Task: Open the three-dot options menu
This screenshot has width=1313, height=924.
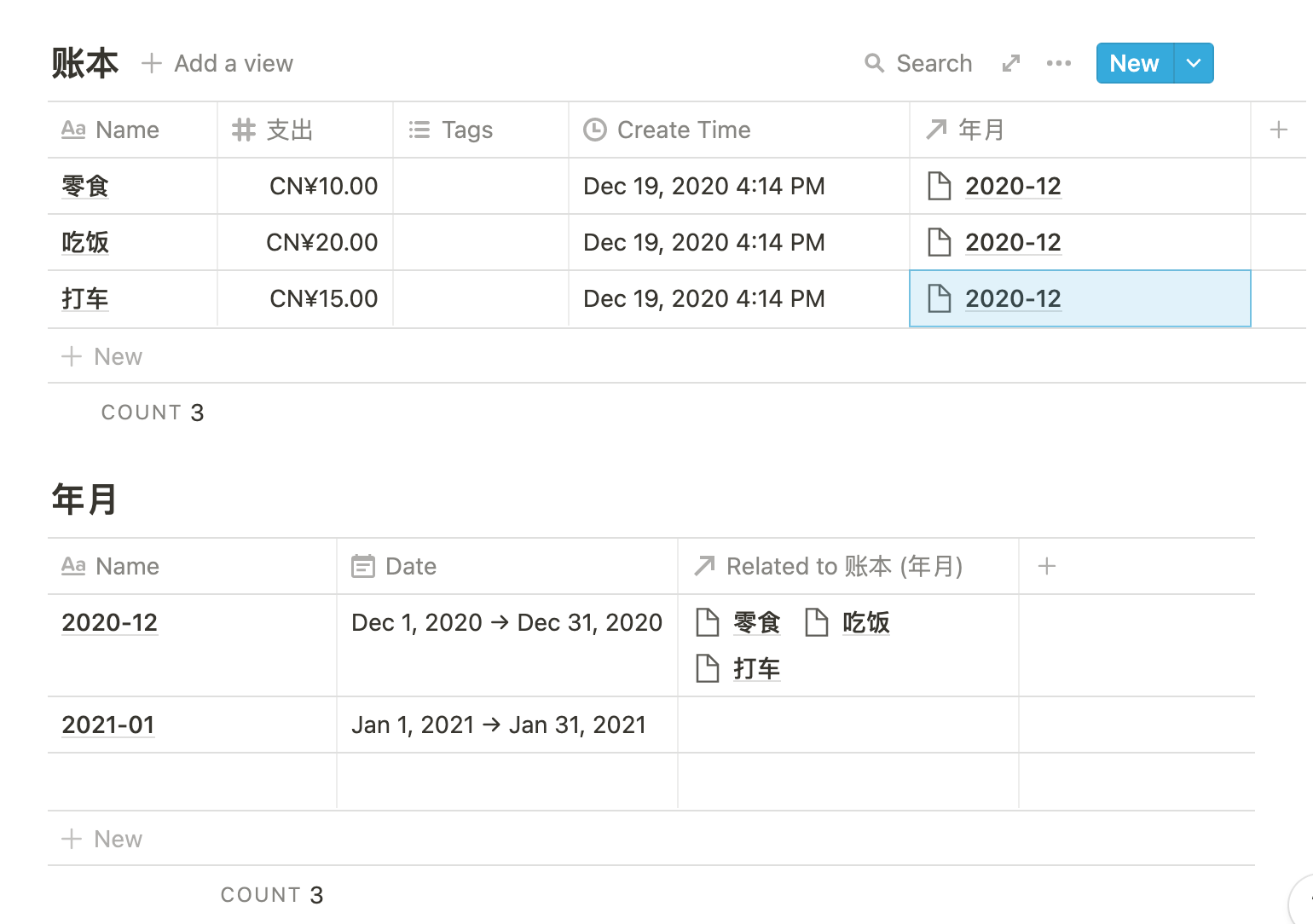Action: pyautogui.click(x=1058, y=63)
